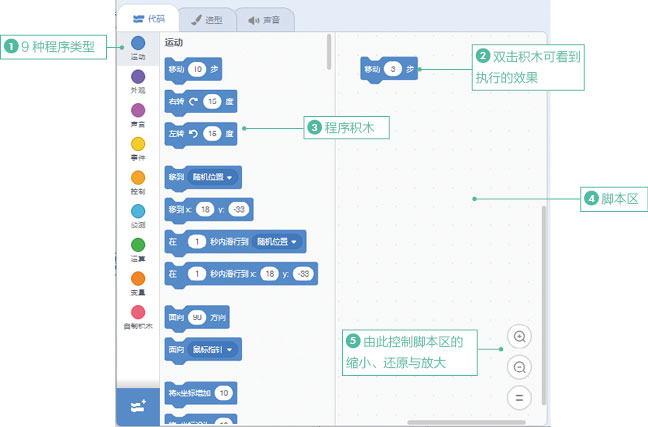
Task: Select the purple 声音 sound category circle
Action: coord(138,110)
